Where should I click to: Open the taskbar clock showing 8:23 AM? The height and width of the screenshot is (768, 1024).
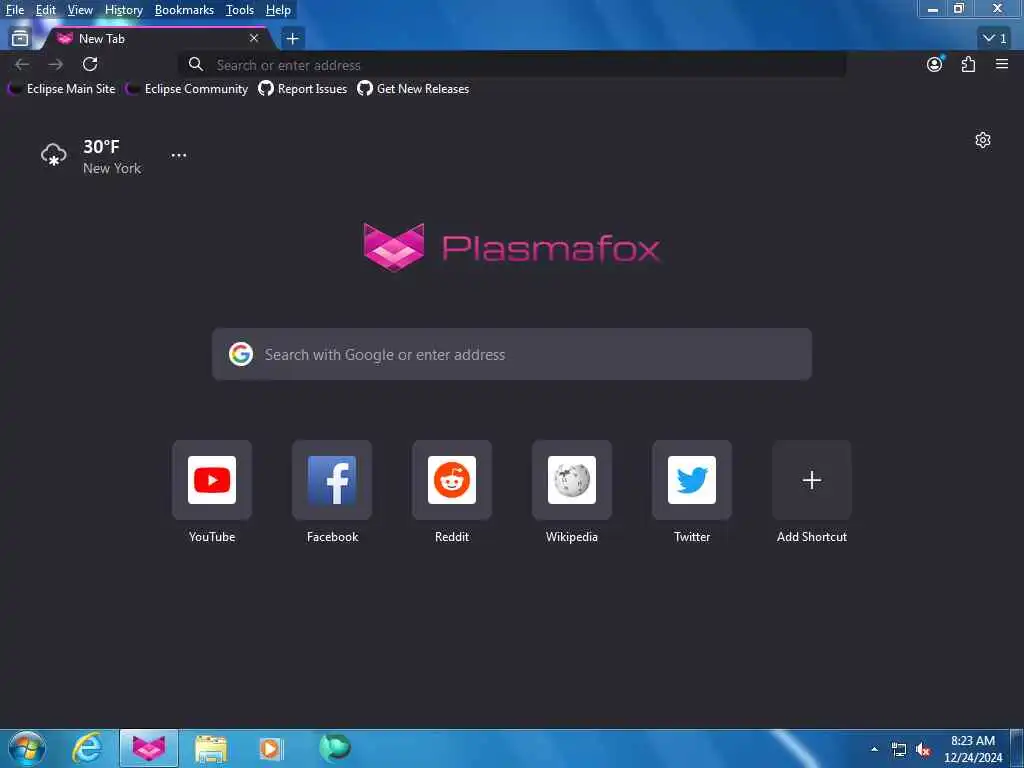pyautogui.click(x=973, y=749)
